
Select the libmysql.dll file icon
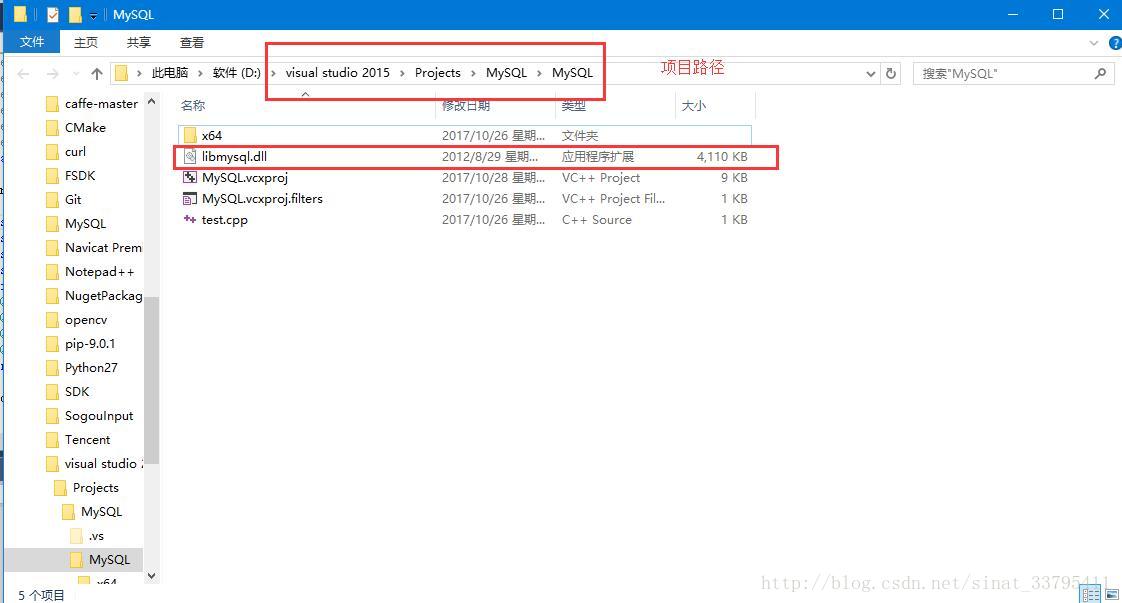point(190,157)
